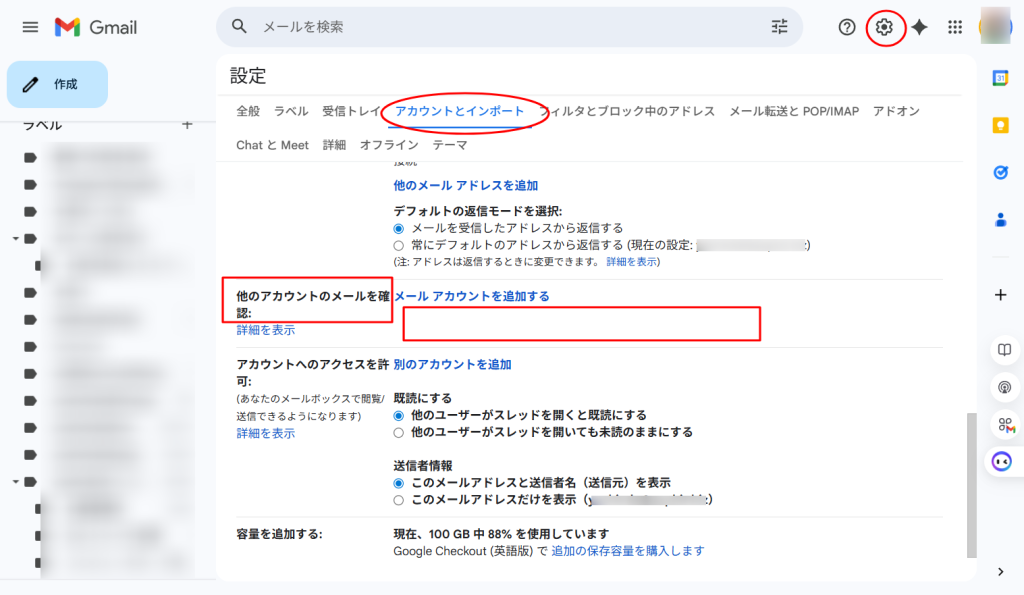Choose '他のユーザーがスレッドを開いても未読のままにする' option

pos(400,433)
